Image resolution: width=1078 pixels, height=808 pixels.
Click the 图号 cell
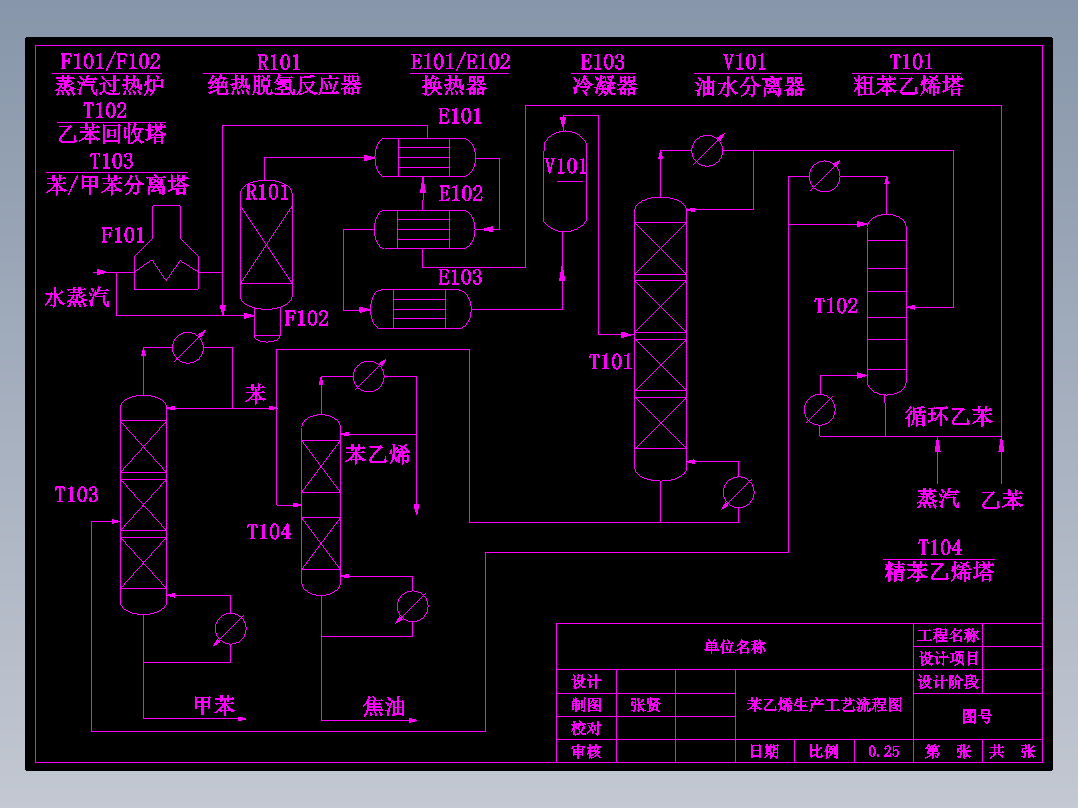(x=977, y=717)
